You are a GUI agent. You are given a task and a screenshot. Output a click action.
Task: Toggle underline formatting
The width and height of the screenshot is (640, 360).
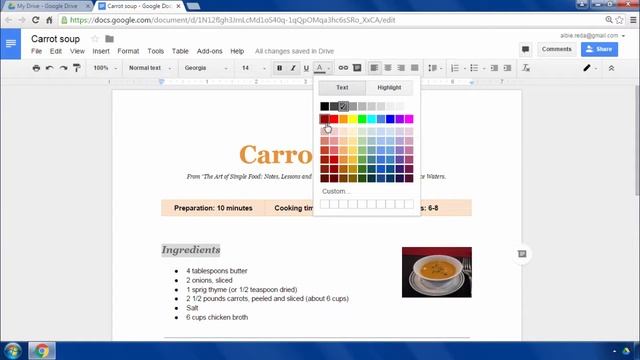[306, 68]
